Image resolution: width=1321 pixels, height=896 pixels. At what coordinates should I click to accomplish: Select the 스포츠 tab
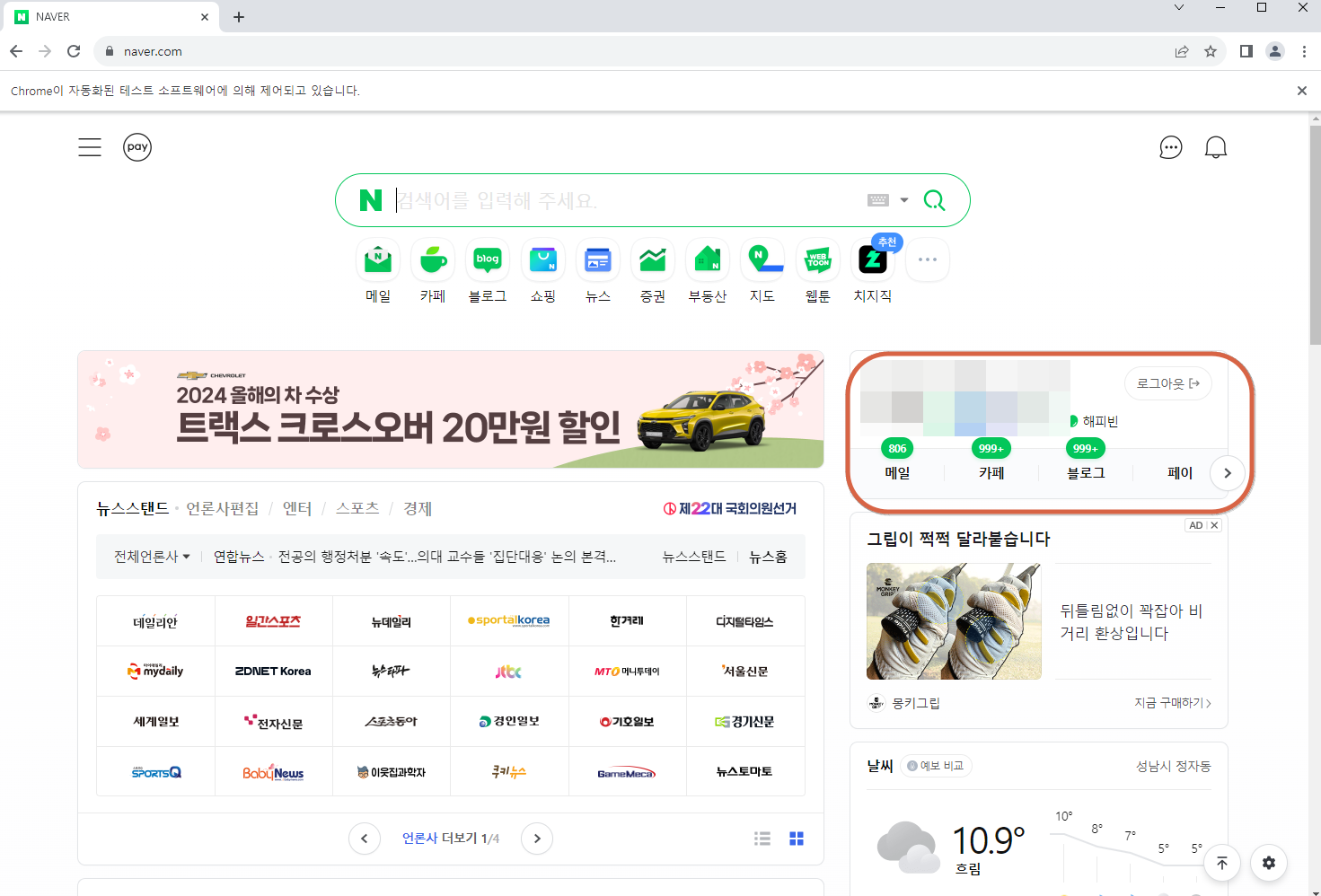point(357,508)
